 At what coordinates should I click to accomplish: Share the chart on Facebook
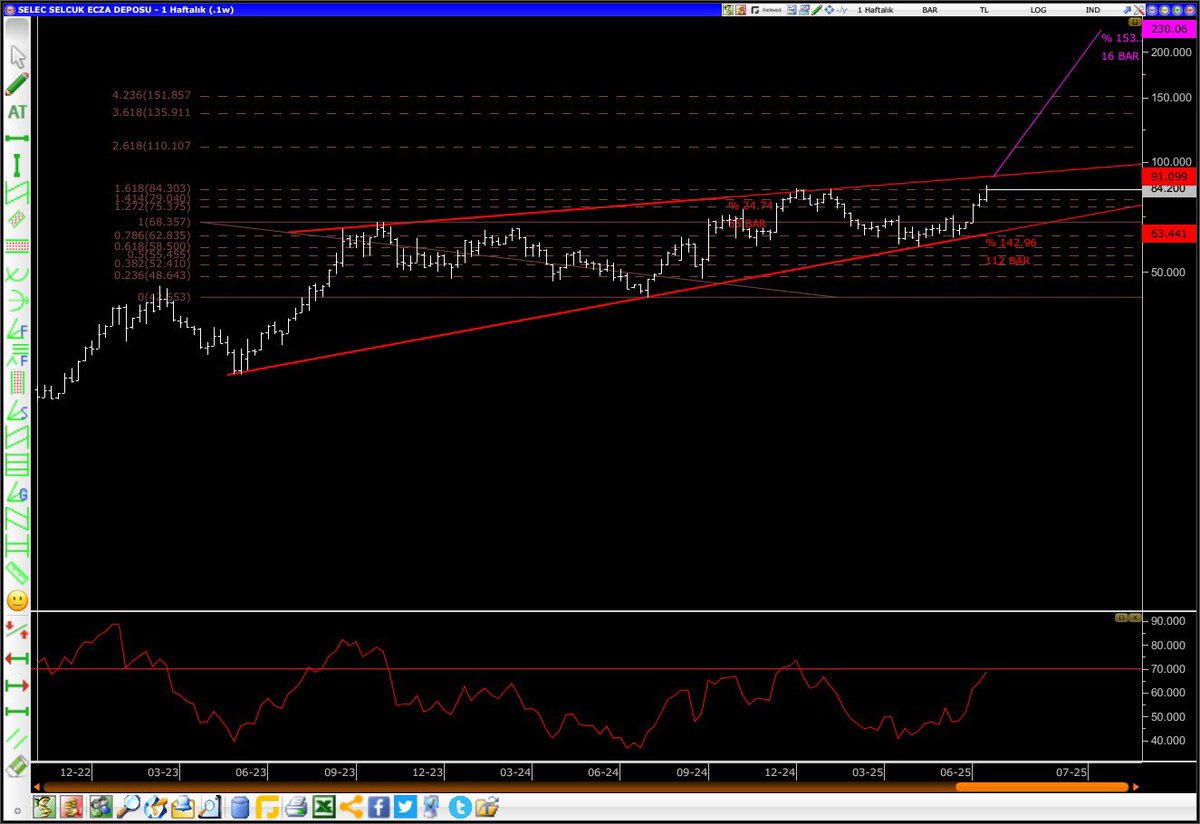pos(378,807)
